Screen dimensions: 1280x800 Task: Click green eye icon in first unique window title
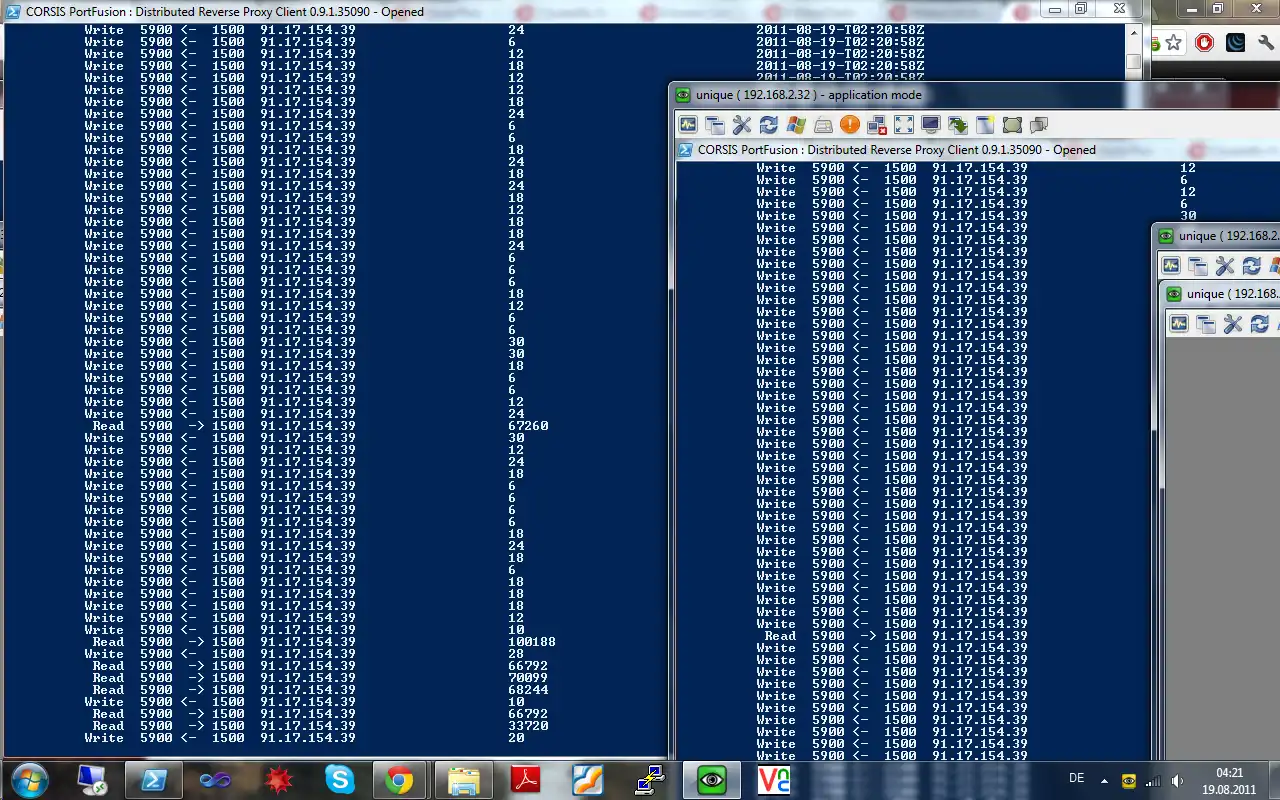683,95
